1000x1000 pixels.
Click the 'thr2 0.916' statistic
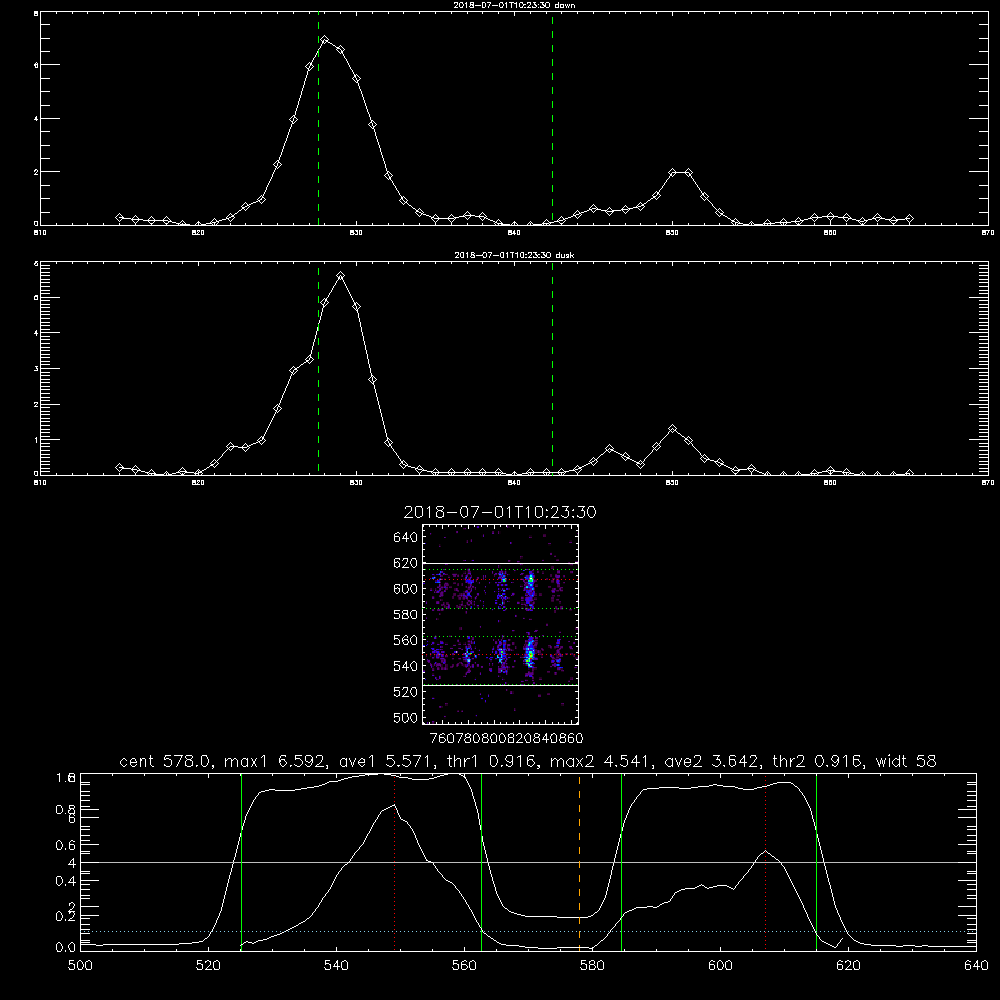pyautogui.click(x=817, y=761)
